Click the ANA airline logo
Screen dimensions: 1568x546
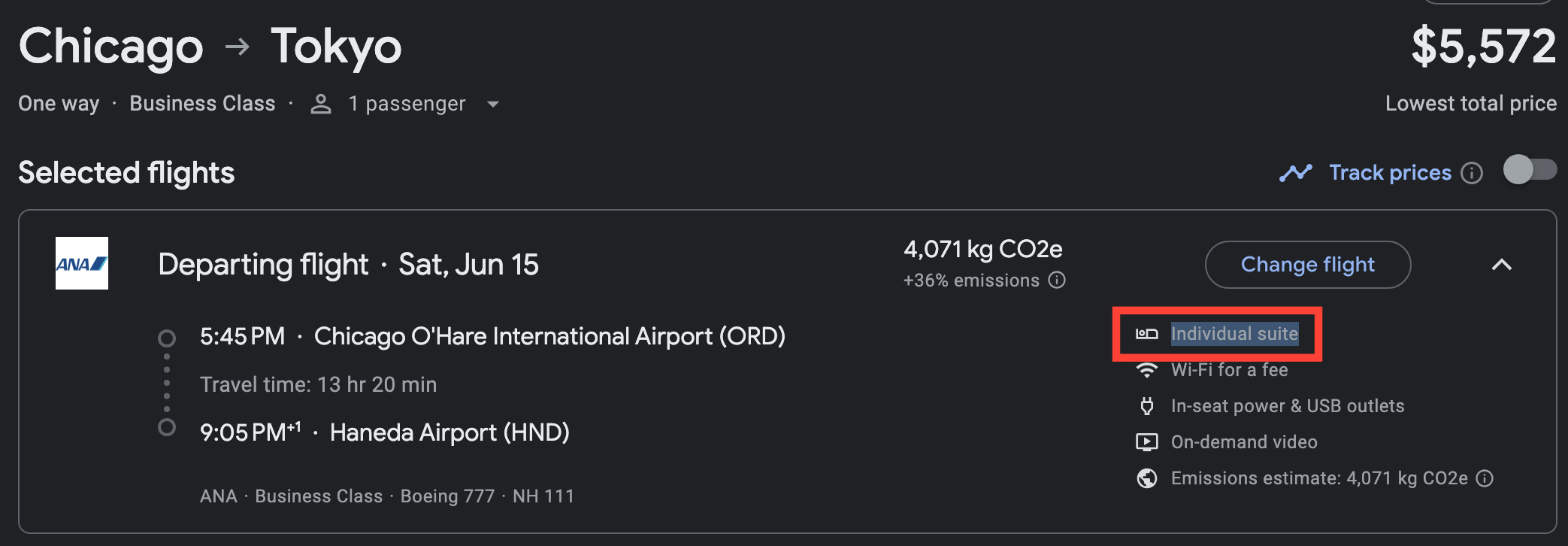click(x=82, y=263)
